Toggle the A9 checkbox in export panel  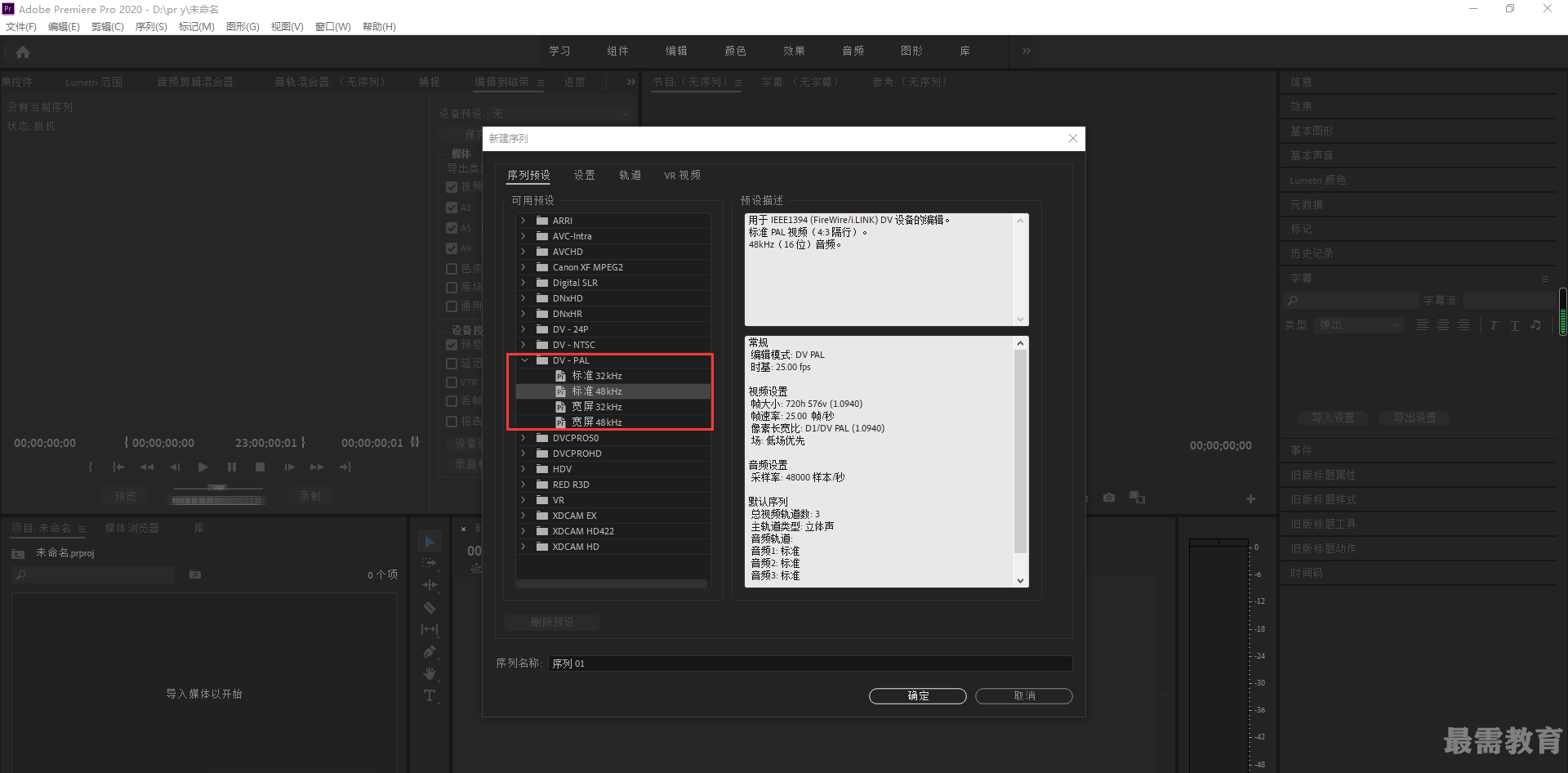pos(452,248)
